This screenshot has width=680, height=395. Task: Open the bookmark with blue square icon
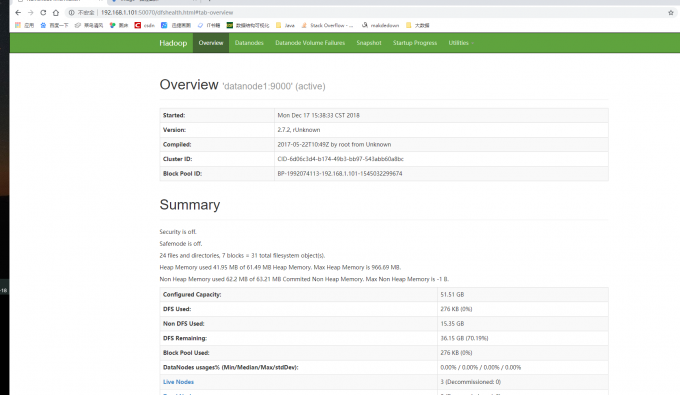point(176,25)
